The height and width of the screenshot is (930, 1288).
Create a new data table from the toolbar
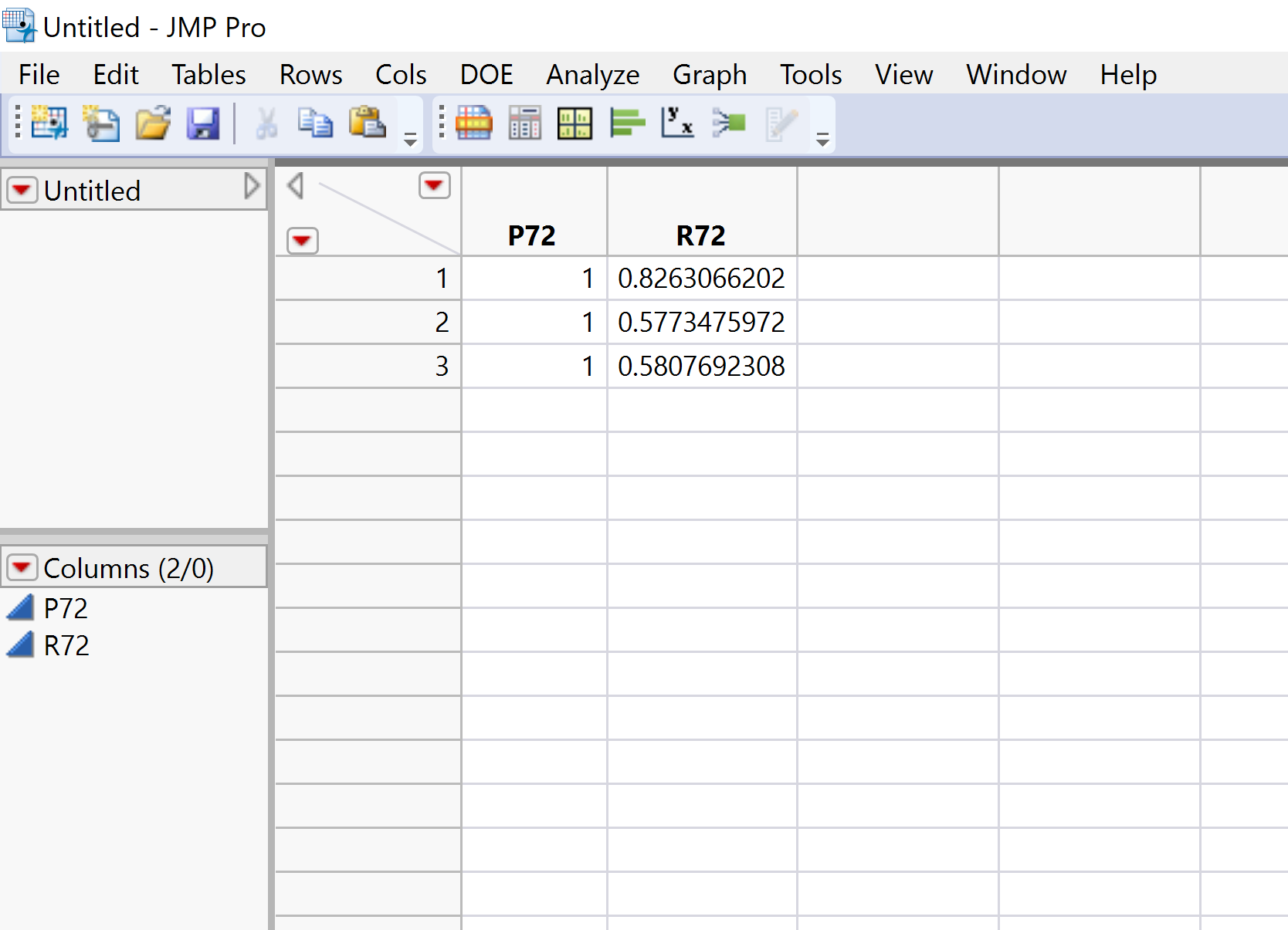(x=48, y=123)
